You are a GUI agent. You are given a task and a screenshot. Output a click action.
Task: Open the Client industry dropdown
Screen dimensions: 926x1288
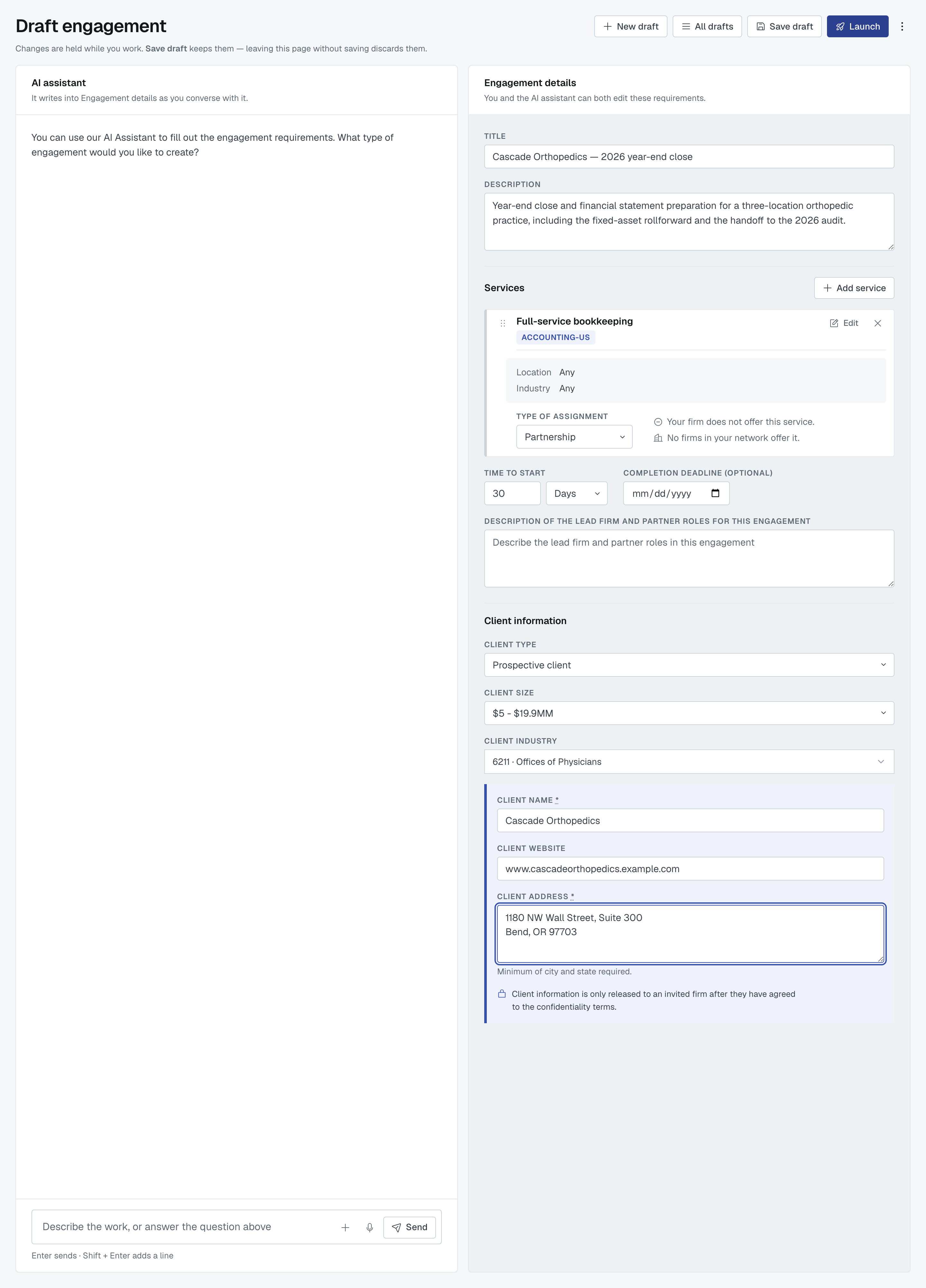pos(688,762)
